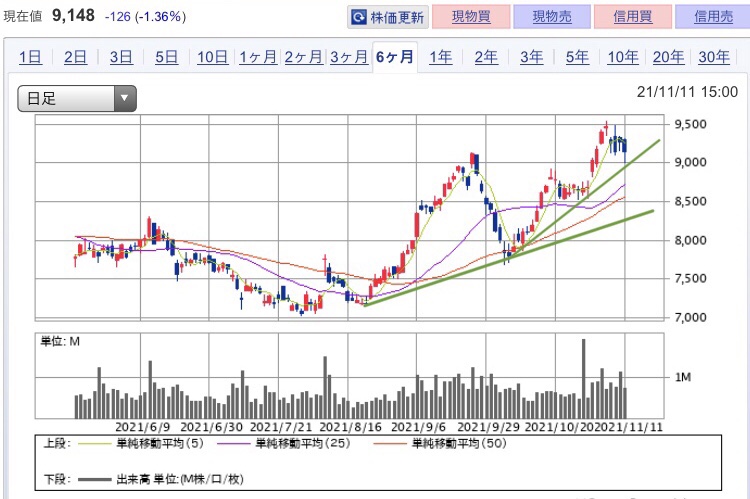Open the 10日 period tab
Screen dimensions: 750x499
point(212,57)
